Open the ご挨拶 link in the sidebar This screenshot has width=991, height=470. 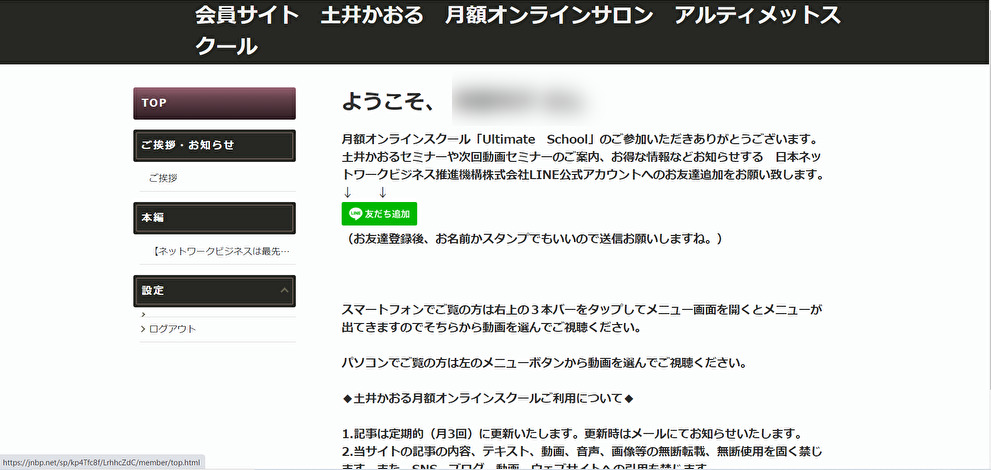(163, 178)
